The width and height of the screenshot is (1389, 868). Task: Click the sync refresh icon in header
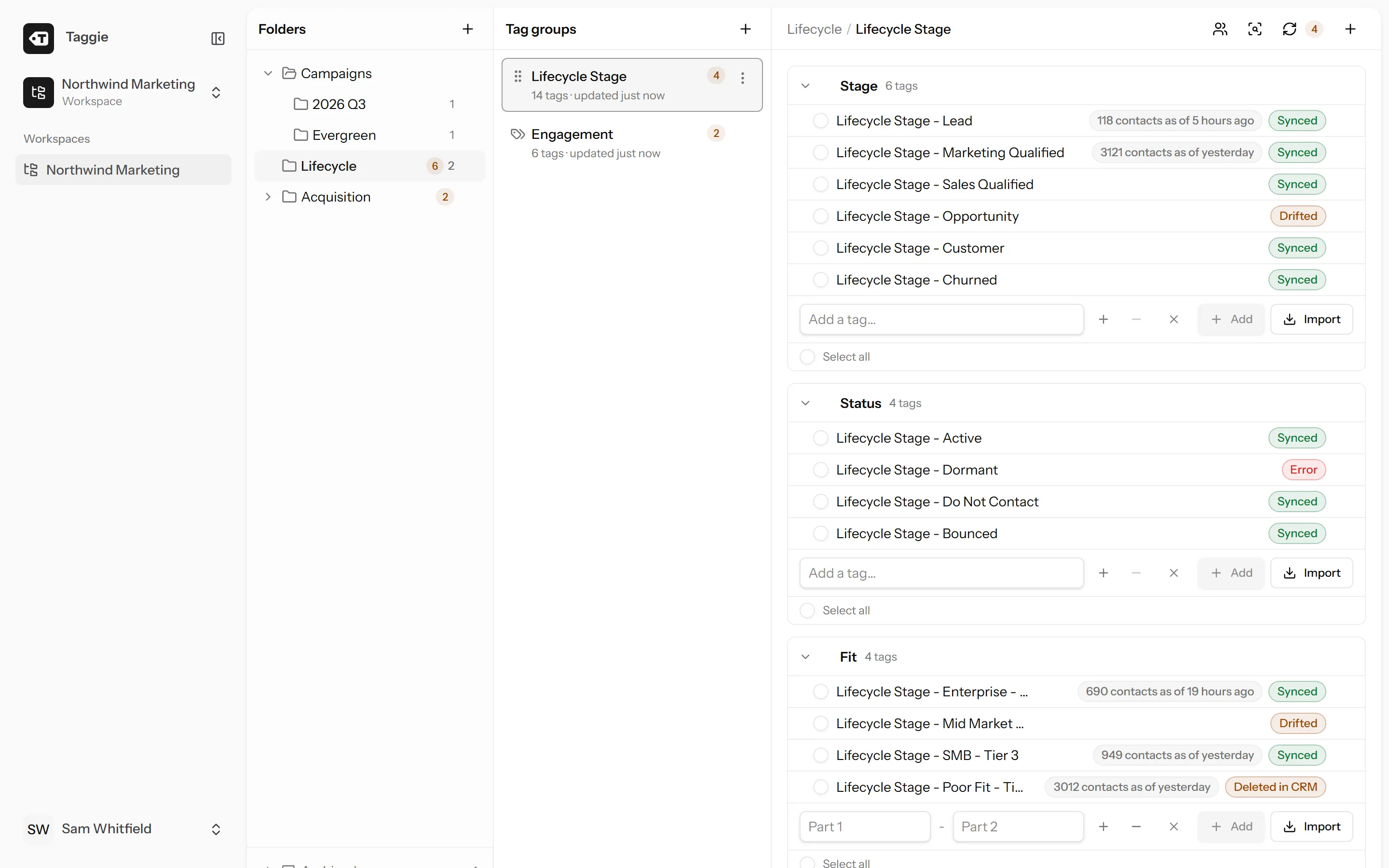pyautogui.click(x=1290, y=29)
